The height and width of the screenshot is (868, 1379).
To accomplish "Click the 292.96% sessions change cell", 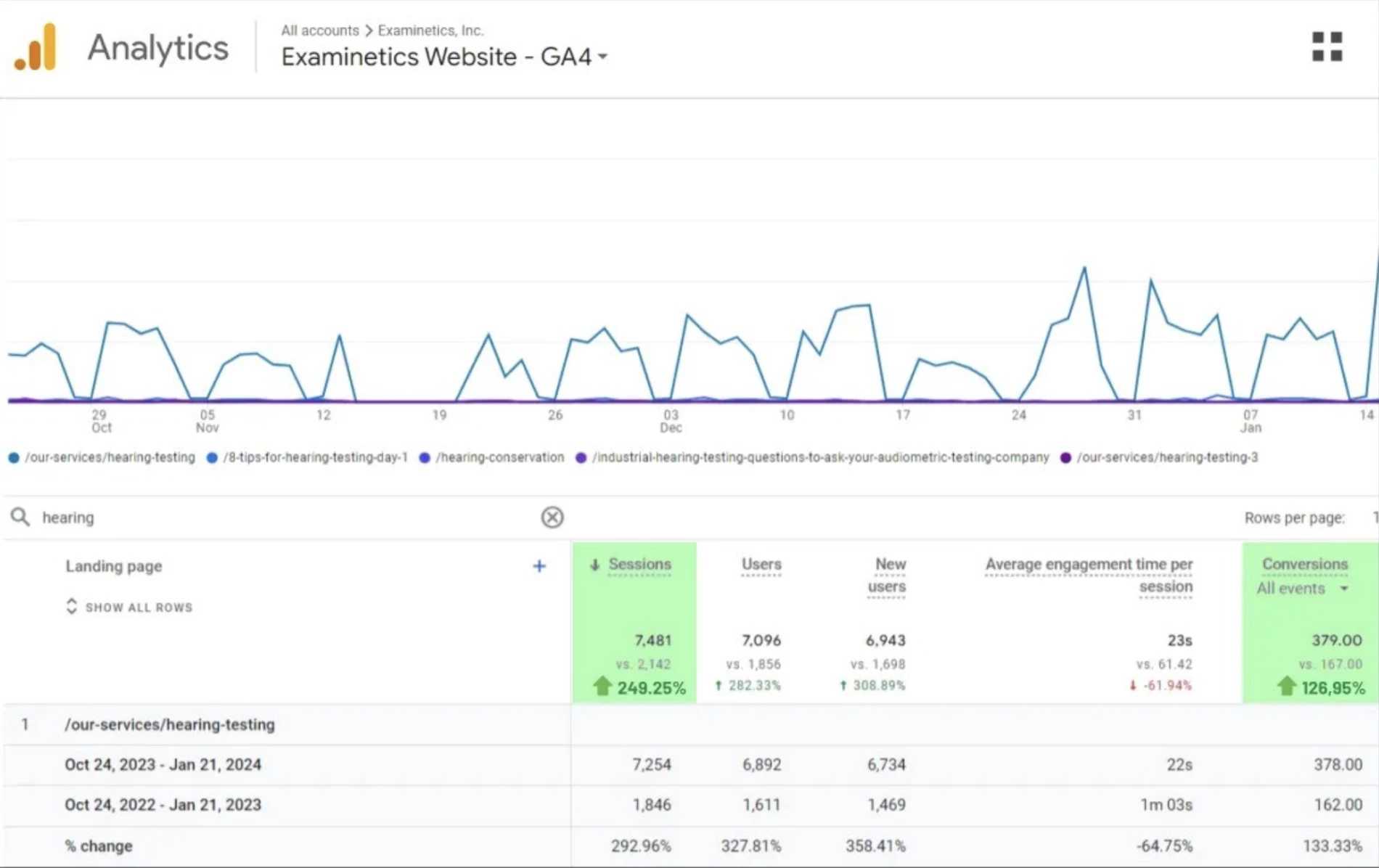I will click(641, 846).
